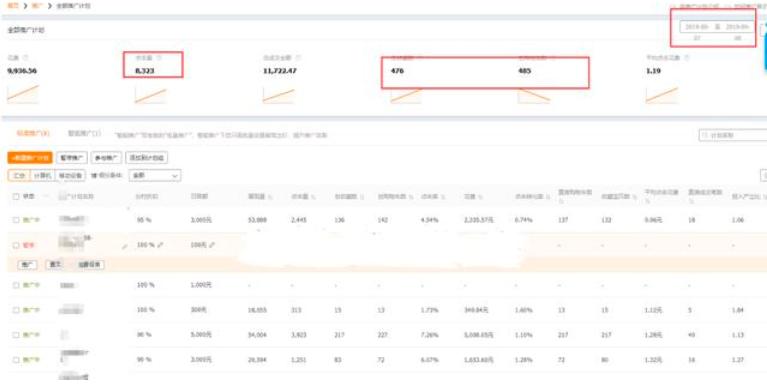Click the 95 % discount cell in first row

[x=144, y=220]
